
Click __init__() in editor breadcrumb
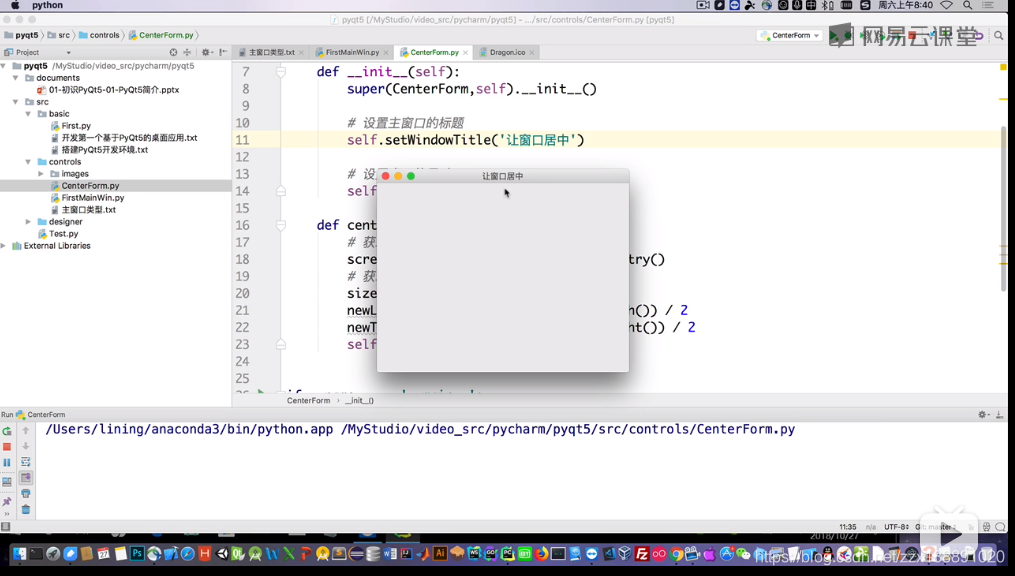point(359,401)
